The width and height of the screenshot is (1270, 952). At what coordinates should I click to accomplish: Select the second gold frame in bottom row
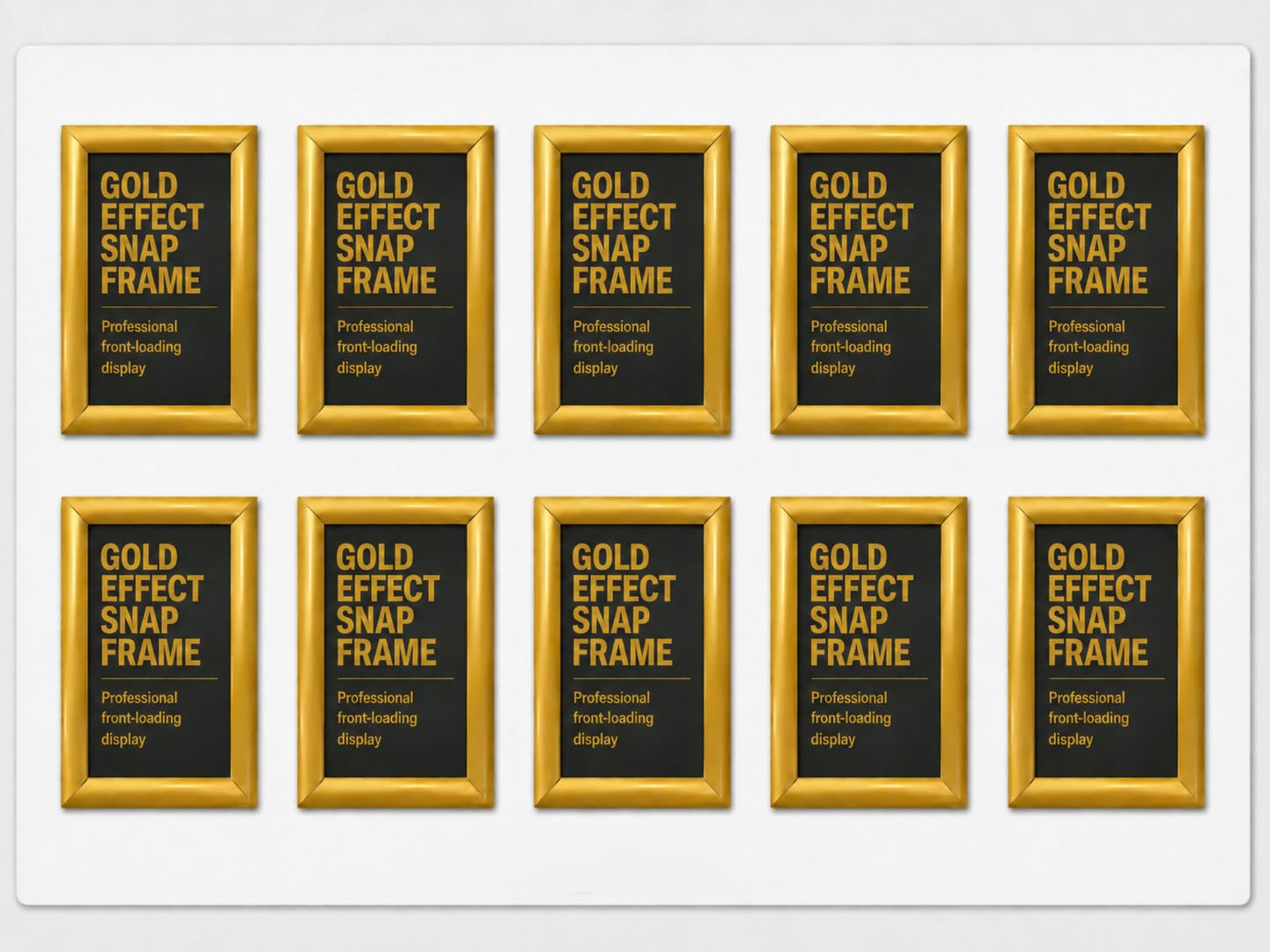click(396, 652)
